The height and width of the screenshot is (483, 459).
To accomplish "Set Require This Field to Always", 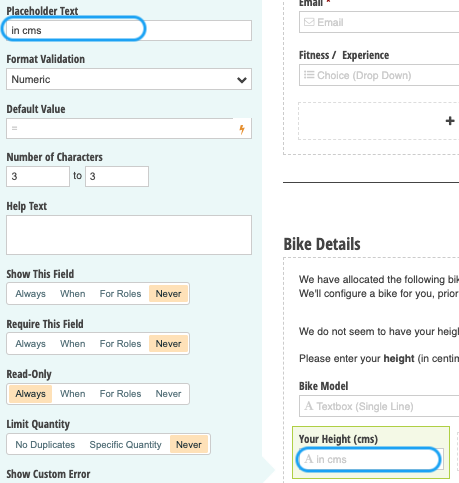I will click(30, 344).
